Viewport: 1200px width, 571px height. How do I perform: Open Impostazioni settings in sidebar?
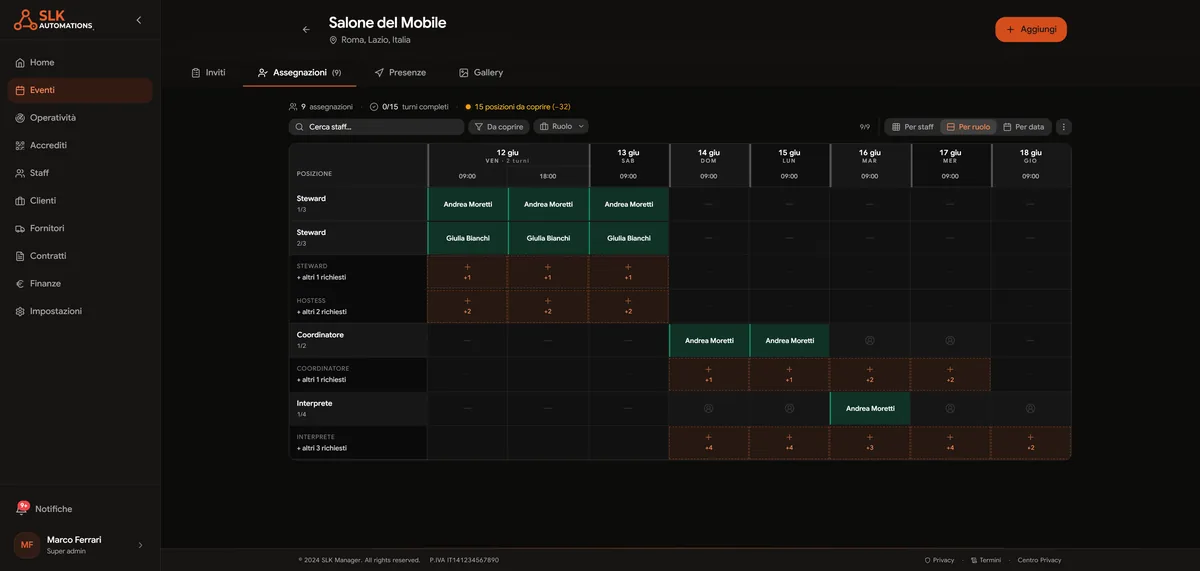pos(80,311)
